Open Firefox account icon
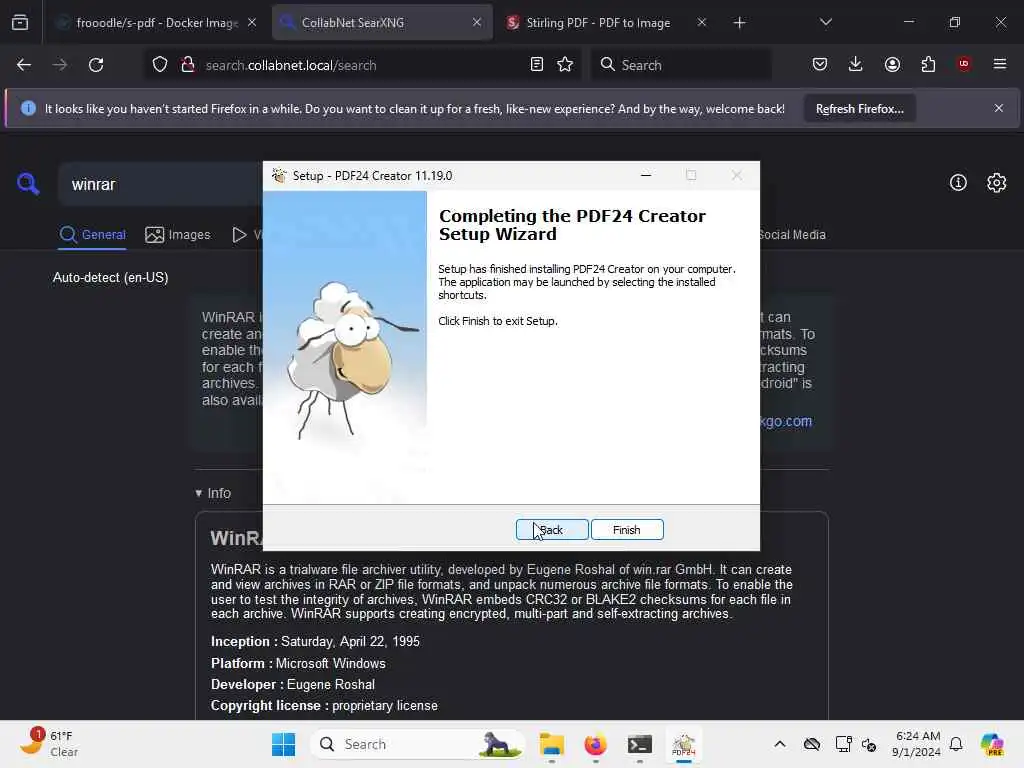This screenshot has height=768, width=1024. 892,65
